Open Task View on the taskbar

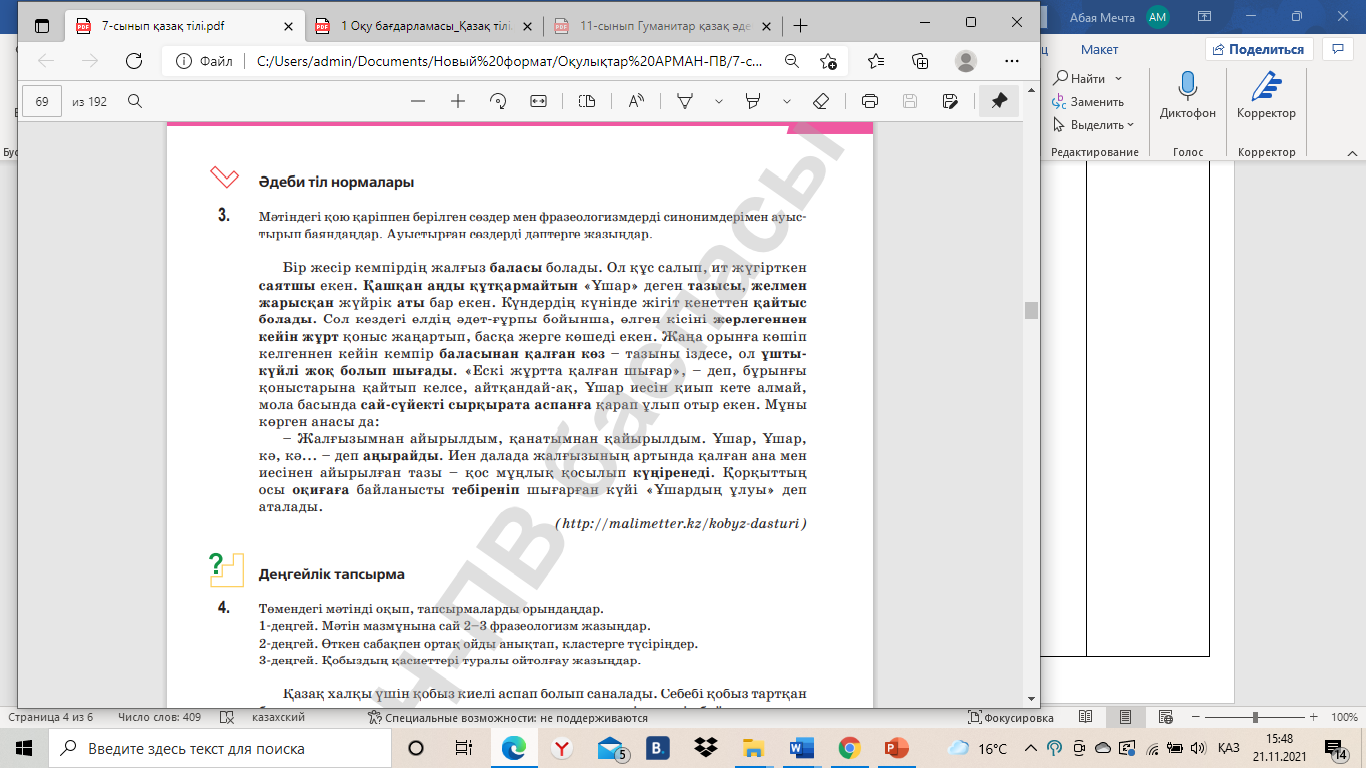(463, 748)
